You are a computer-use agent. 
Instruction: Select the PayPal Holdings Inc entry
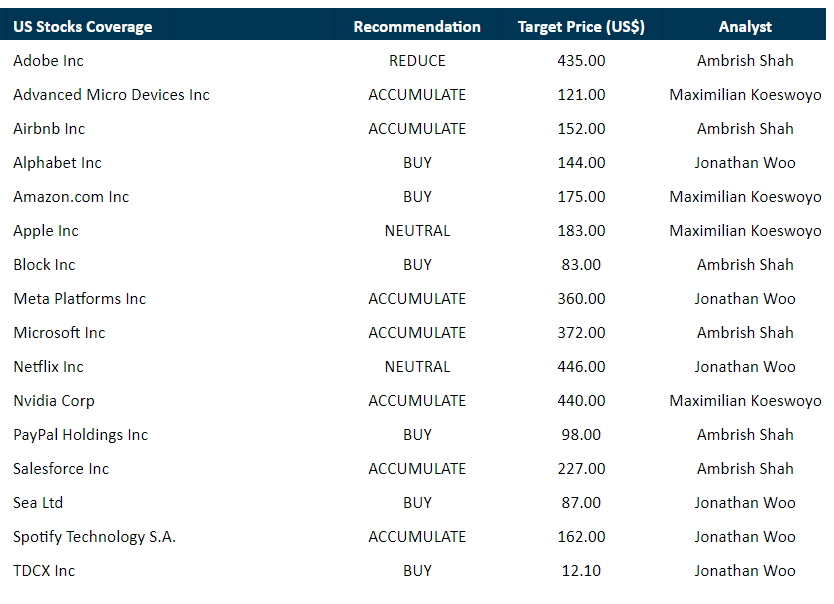pyautogui.click(x=80, y=435)
